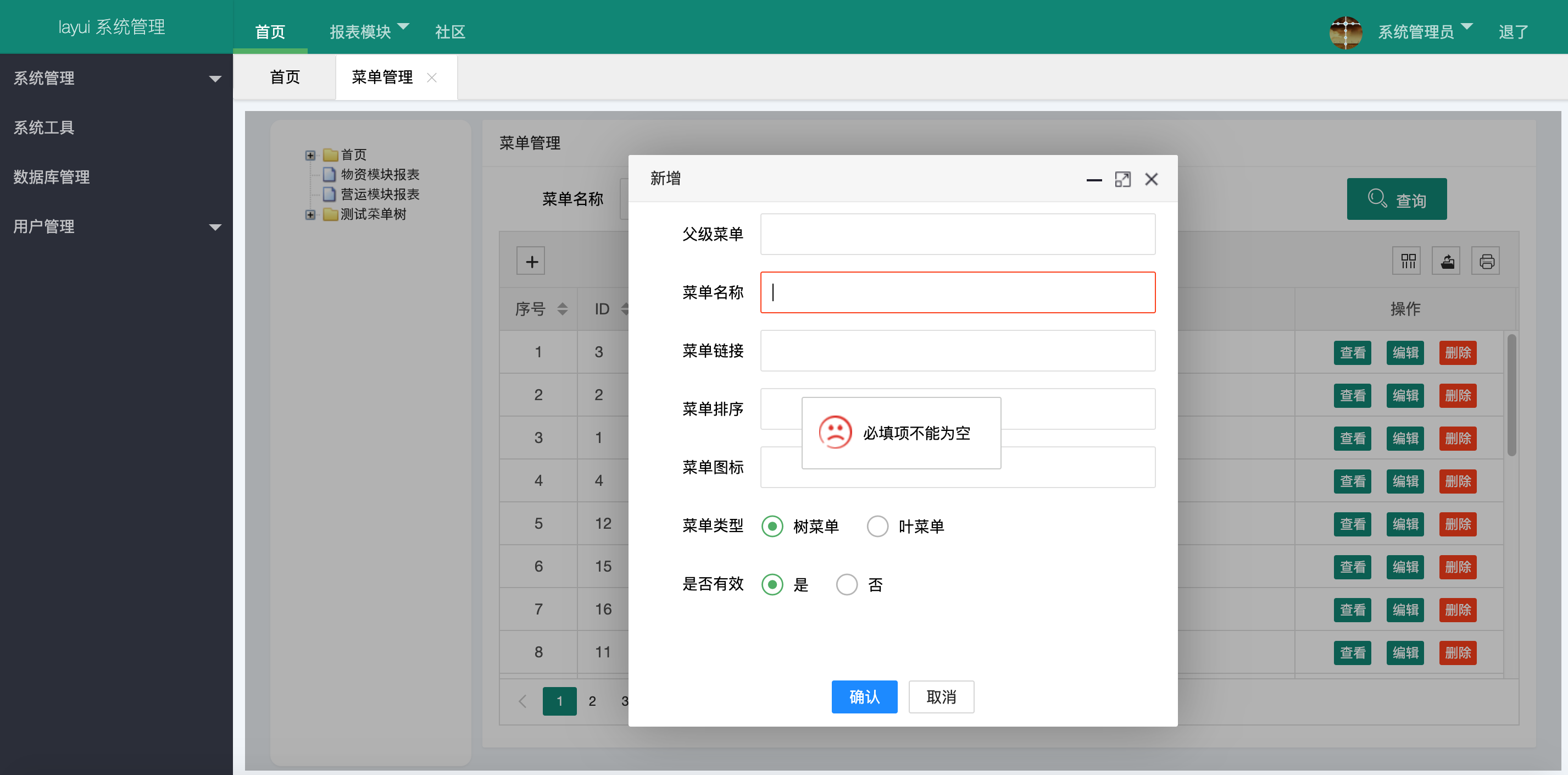Click the export data icon
Viewport: 1568px width, 775px height.
1447,261
